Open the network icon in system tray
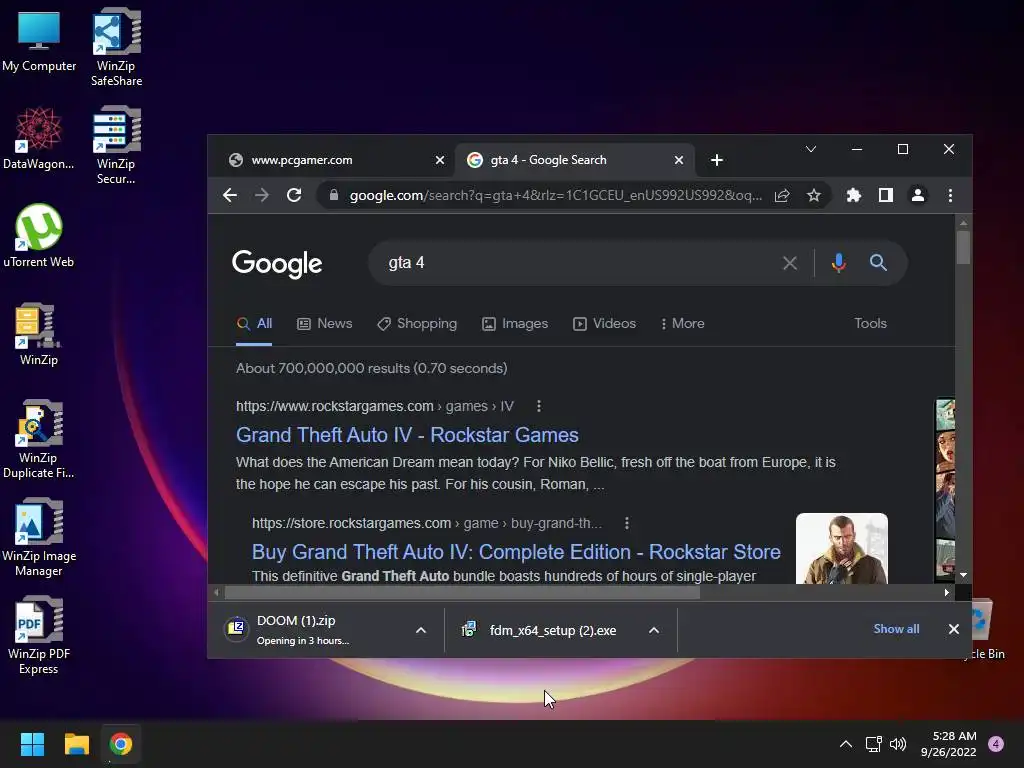The image size is (1024, 768). tap(873, 744)
